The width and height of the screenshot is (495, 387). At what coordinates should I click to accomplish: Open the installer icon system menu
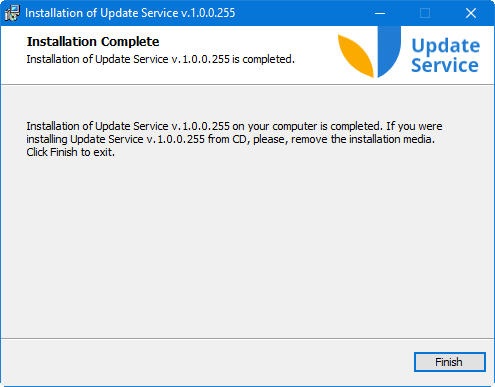[12, 13]
